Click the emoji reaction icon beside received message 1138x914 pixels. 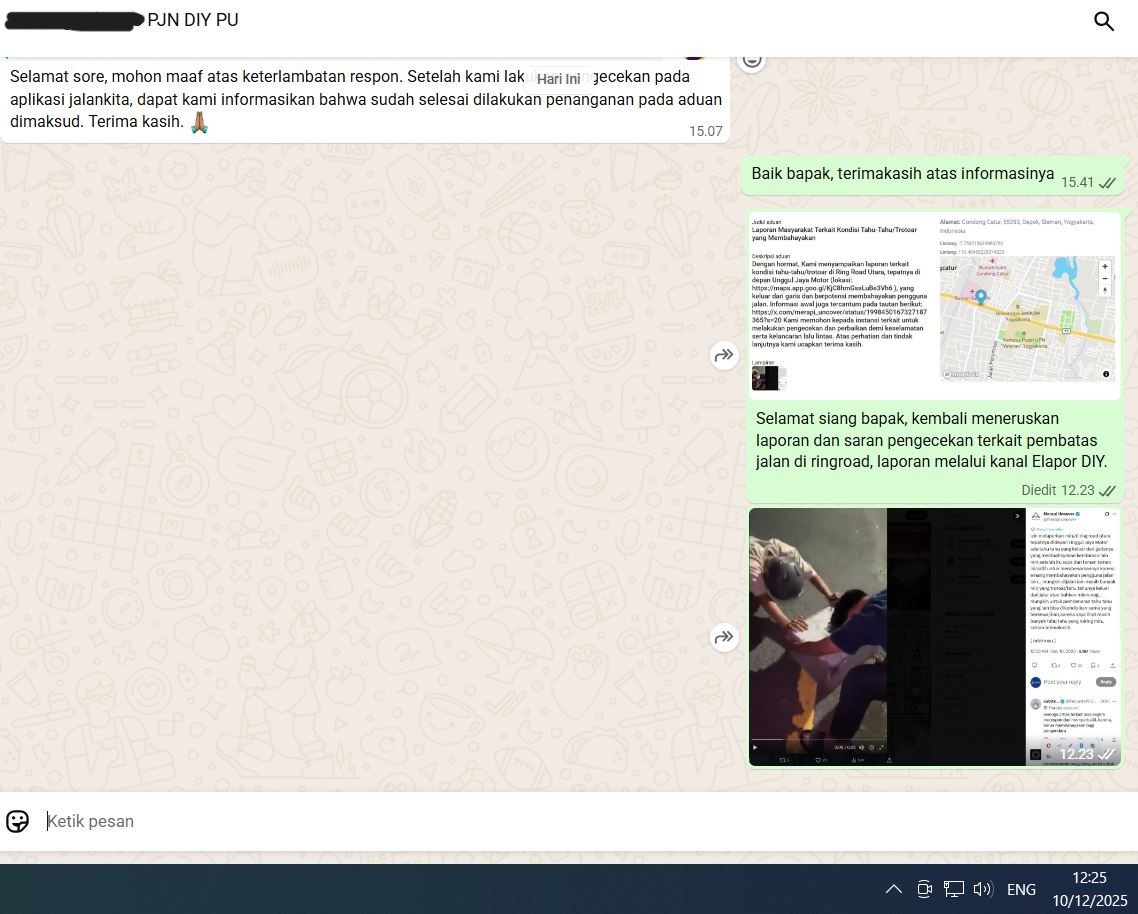[752, 60]
